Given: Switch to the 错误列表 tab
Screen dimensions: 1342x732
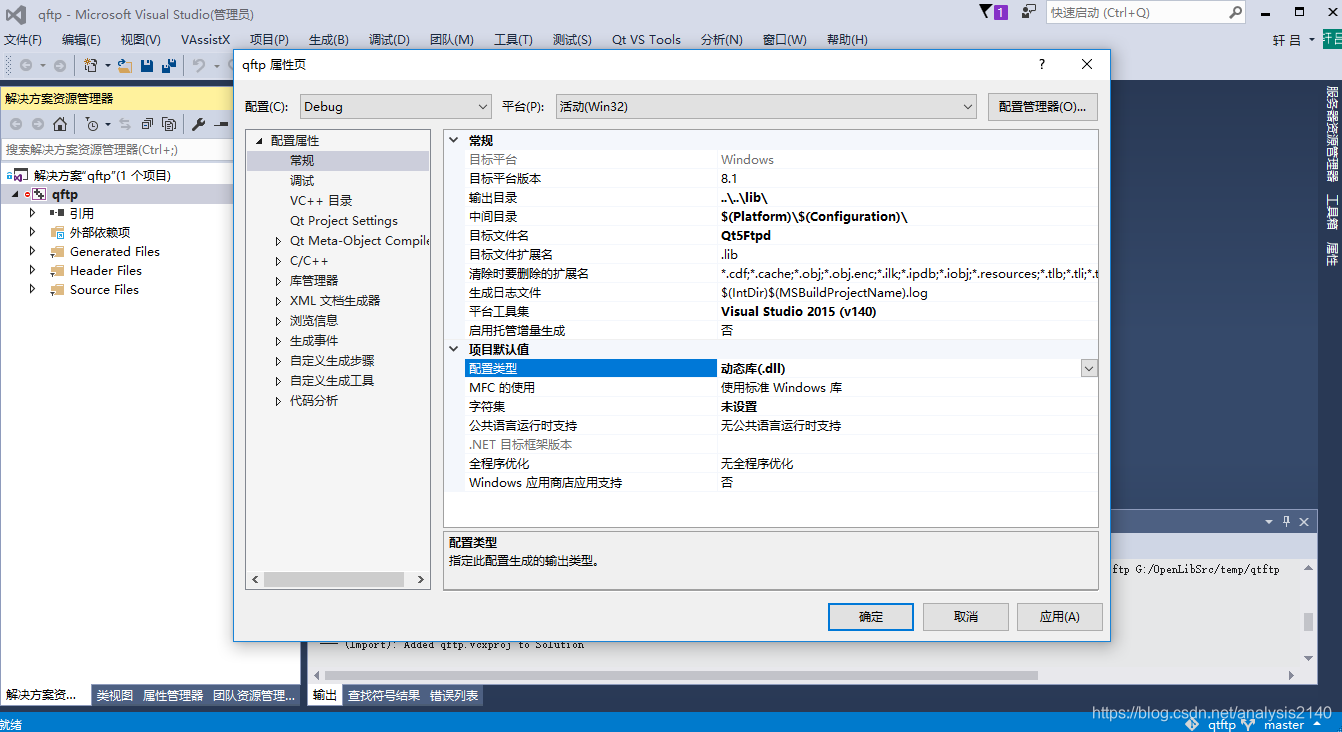Looking at the screenshot, I should (454, 695).
